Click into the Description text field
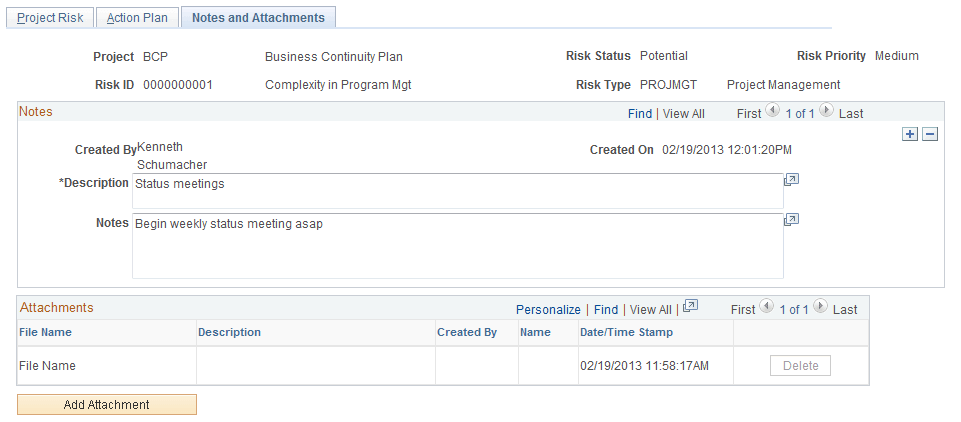The height and width of the screenshot is (422, 961). (x=457, y=190)
